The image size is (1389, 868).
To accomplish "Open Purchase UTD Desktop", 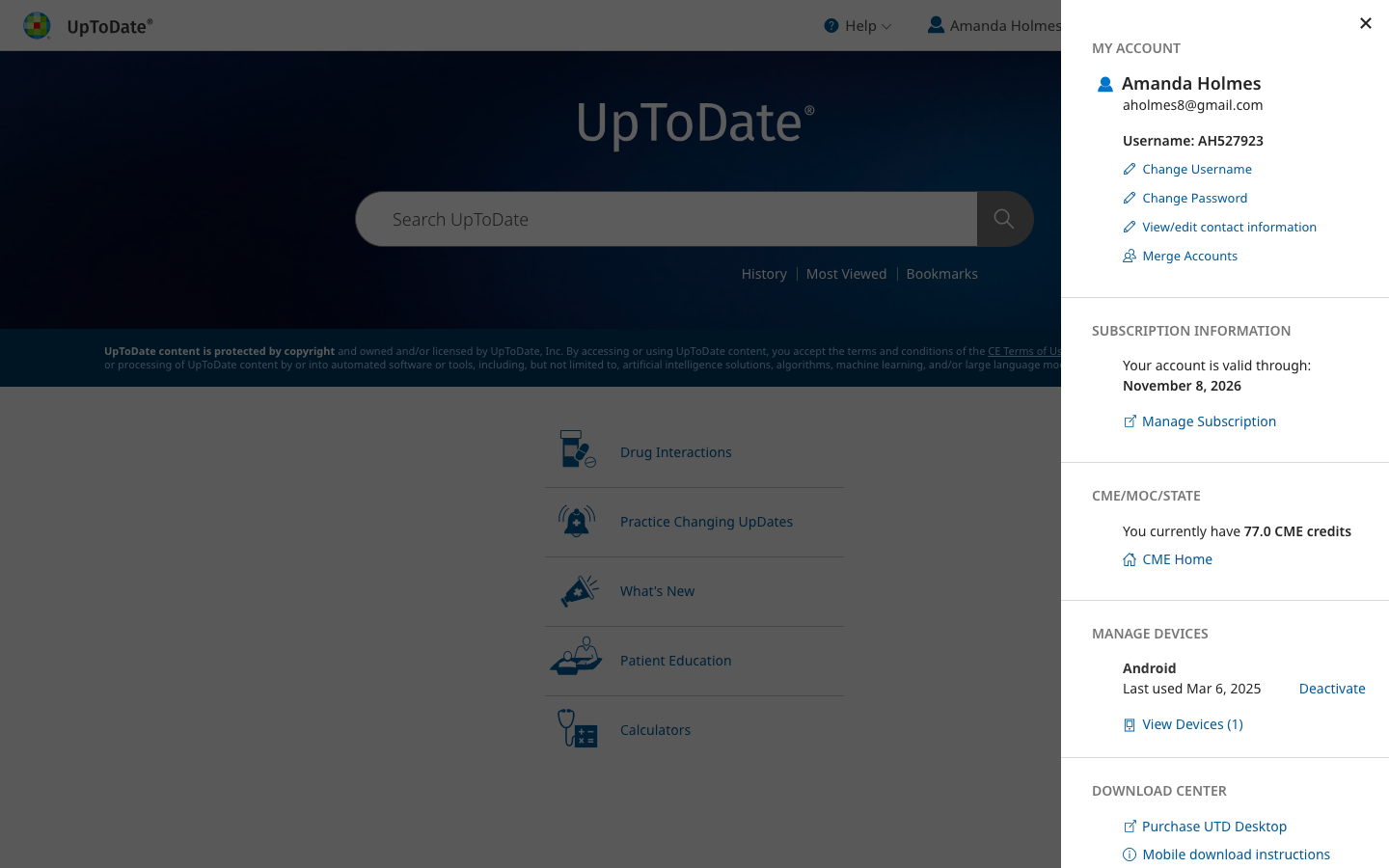I will point(1214,827).
